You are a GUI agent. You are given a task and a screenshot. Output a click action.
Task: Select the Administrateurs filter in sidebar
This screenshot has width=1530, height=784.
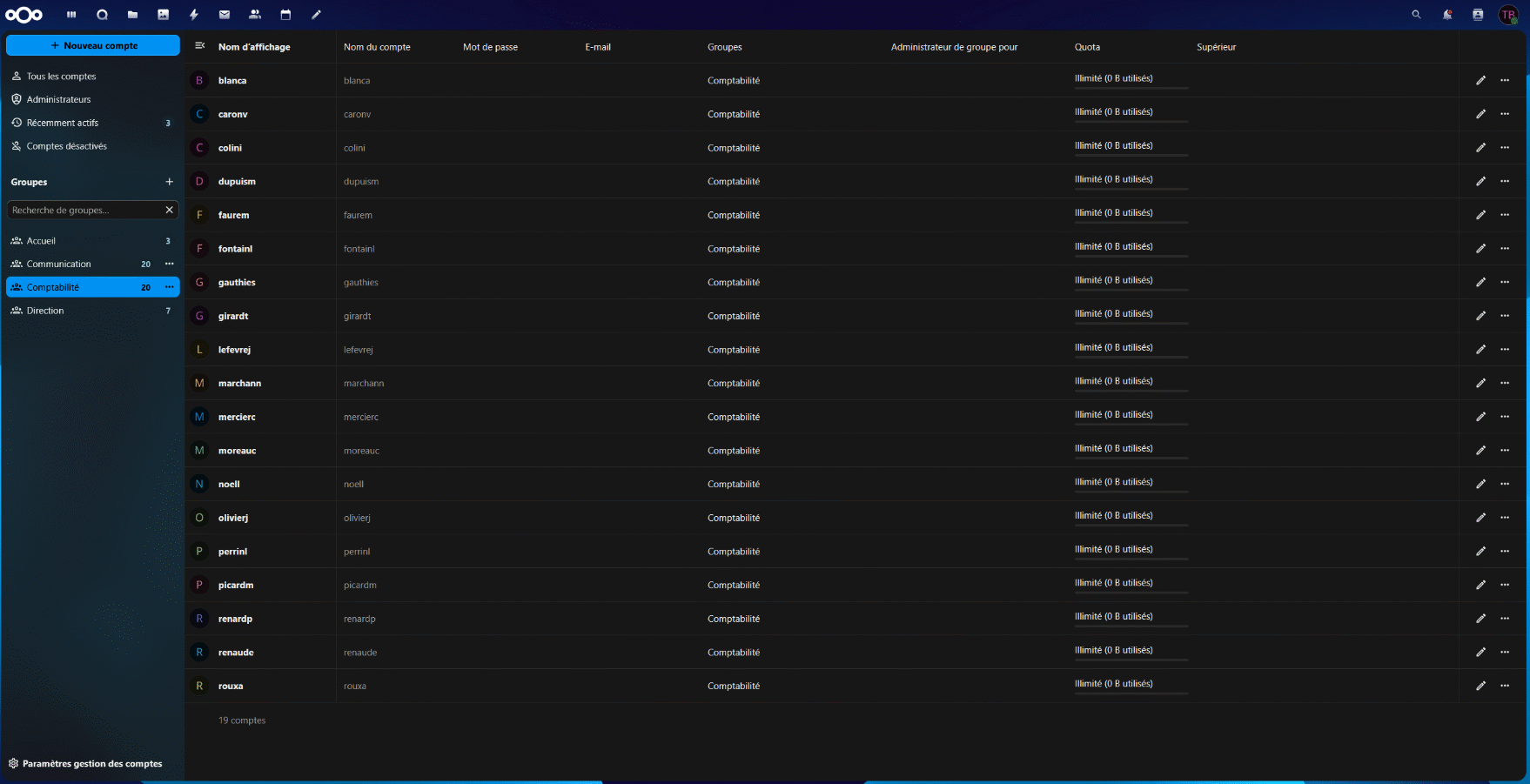pyautogui.click(x=58, y=99)
